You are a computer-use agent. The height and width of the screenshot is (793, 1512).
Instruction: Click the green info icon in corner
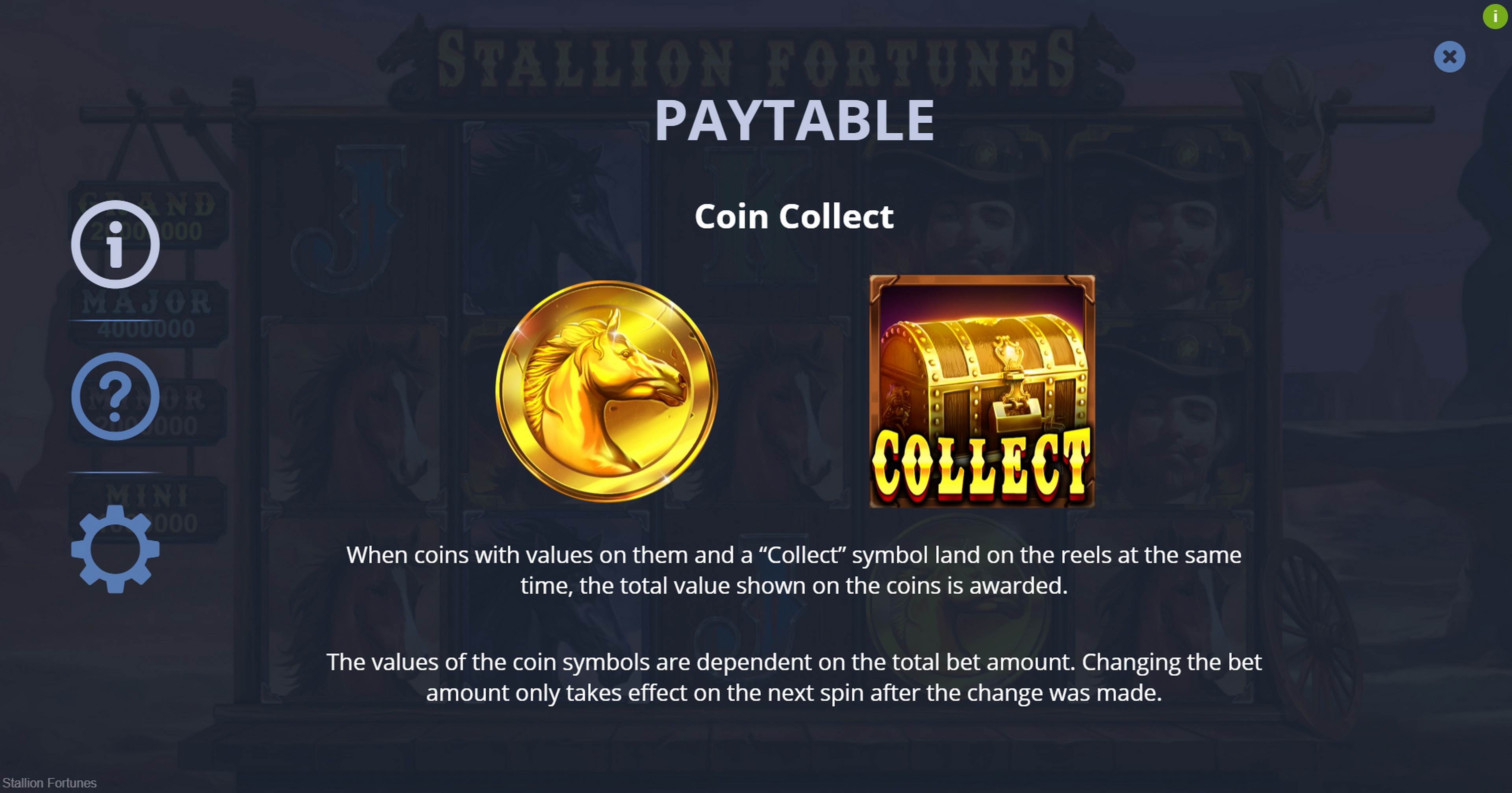coord(1495,17)
